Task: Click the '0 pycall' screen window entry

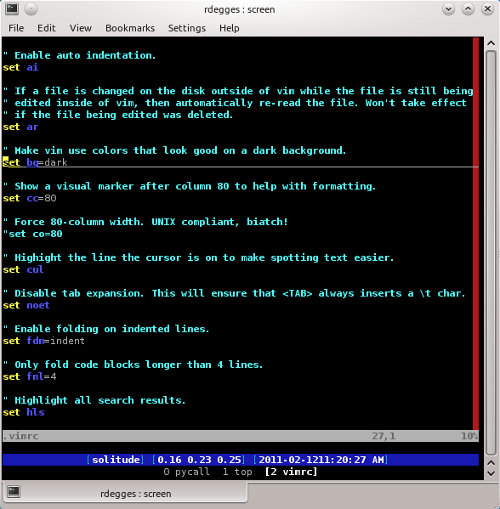Action: tap(187, 472)
